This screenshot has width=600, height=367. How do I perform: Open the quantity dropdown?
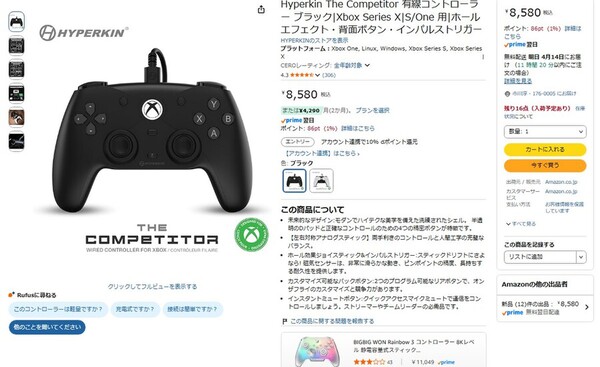545,132
